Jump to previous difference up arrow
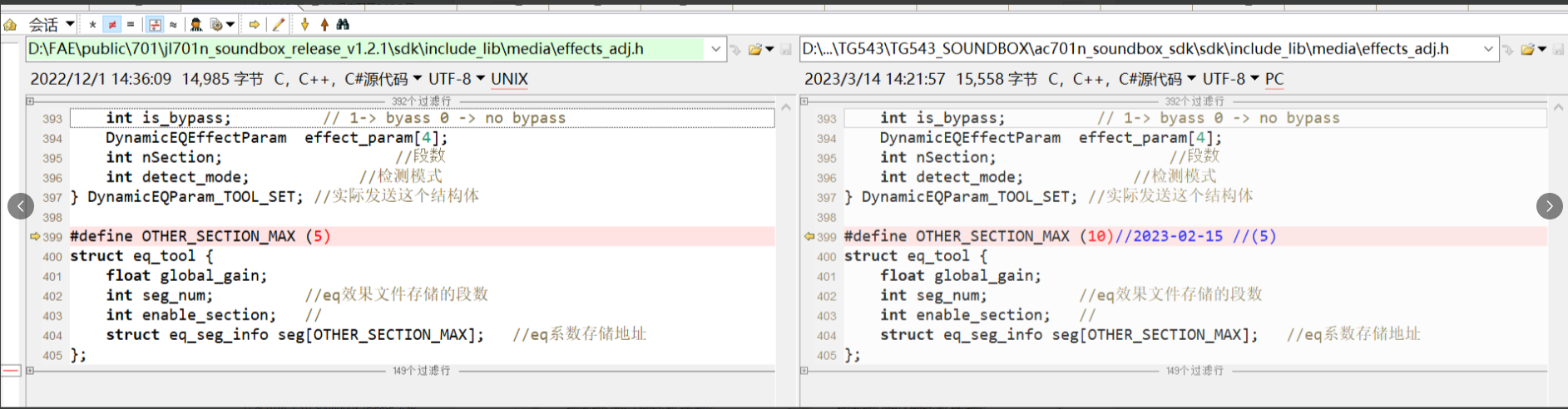 [324, 25]
